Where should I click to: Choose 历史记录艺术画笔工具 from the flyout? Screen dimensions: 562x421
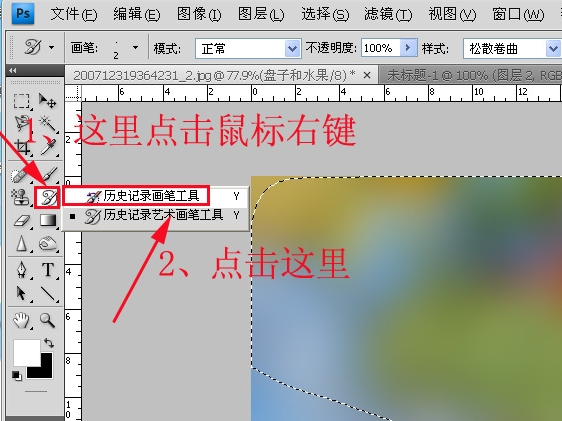[x=155, y=215]
